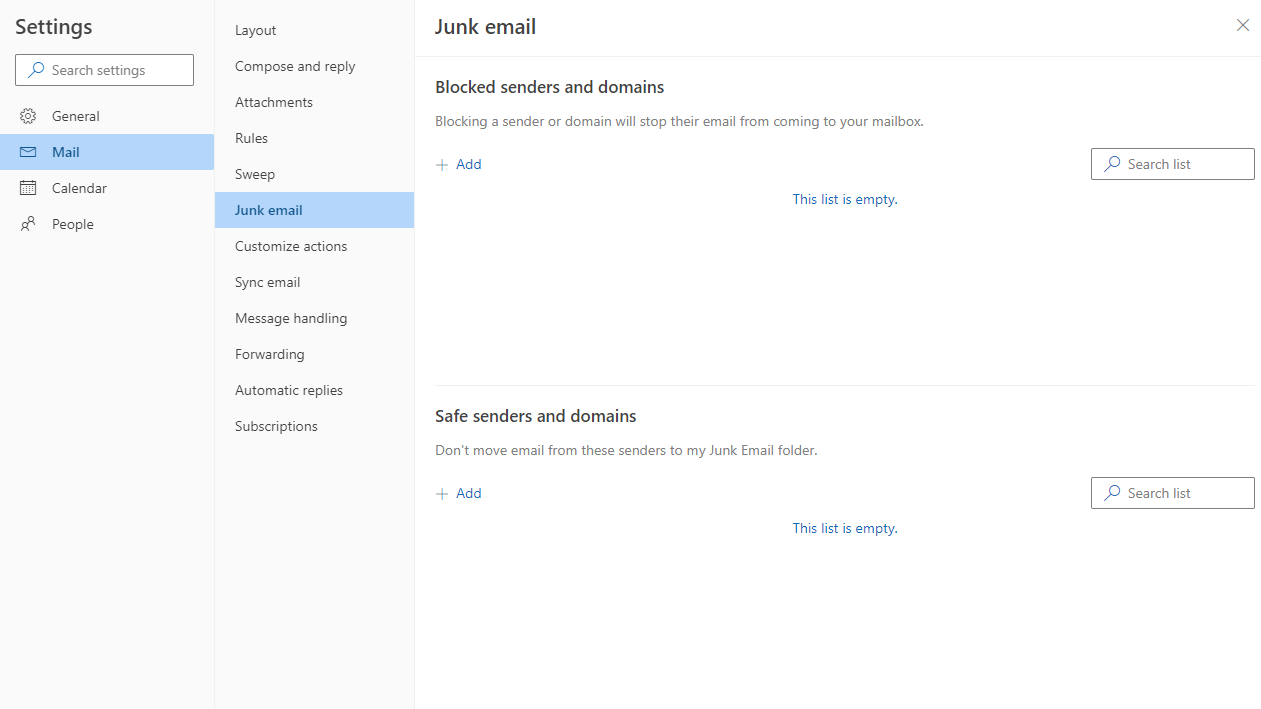The width and height of the screenshot is (1261, 709).
Task: Add a safe sender or domain
Action: 459,493
